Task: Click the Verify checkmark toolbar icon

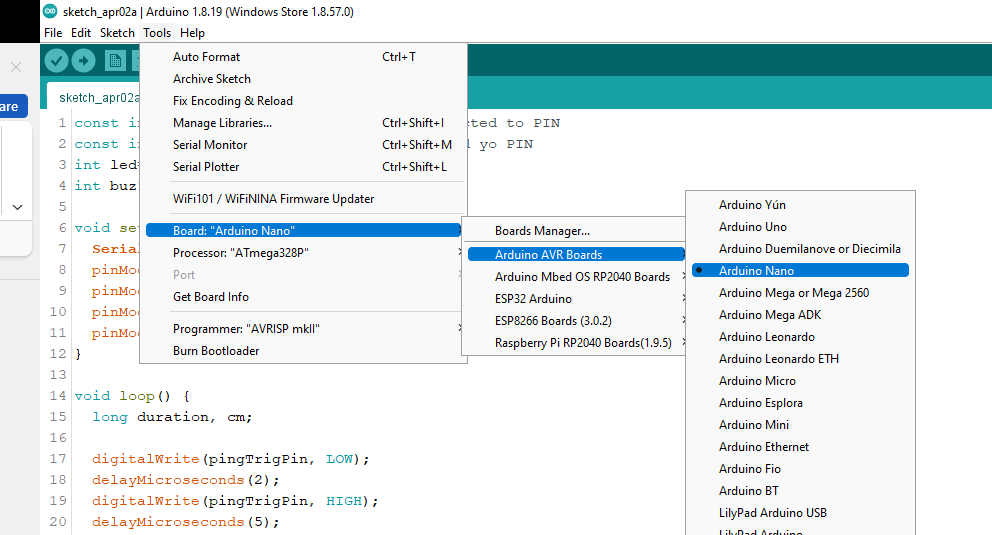Action: click(x=57, y=61)
